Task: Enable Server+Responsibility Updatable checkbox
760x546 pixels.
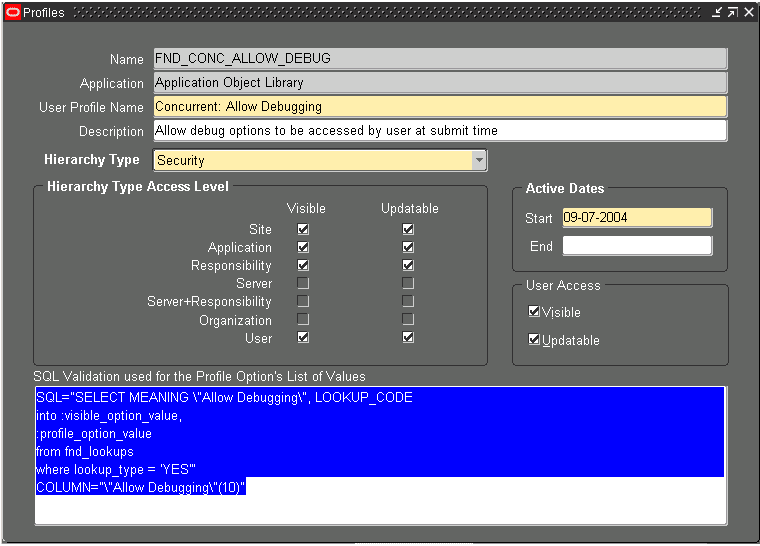Action: [408, 301]
